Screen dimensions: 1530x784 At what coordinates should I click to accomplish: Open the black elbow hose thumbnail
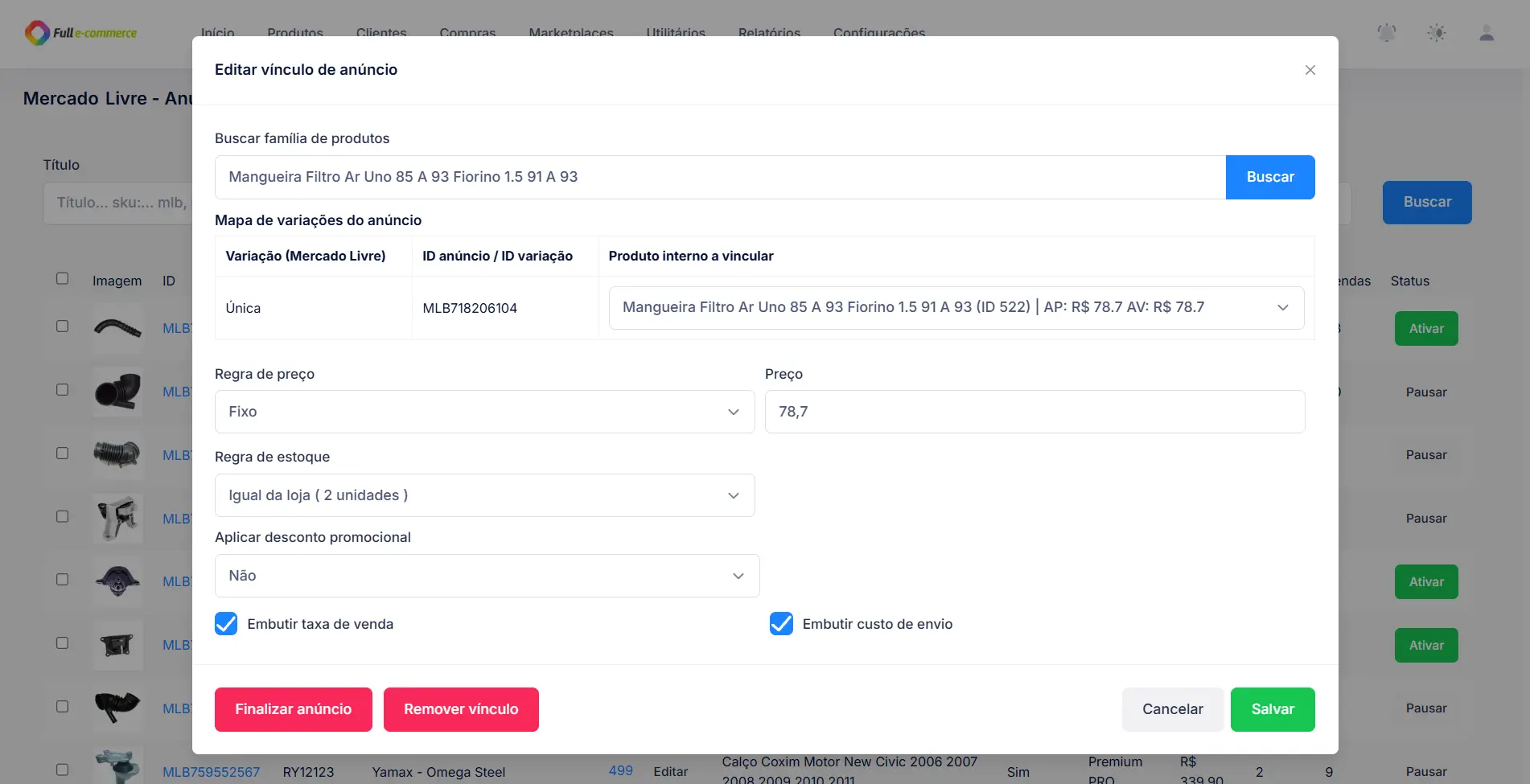[117, 392]
